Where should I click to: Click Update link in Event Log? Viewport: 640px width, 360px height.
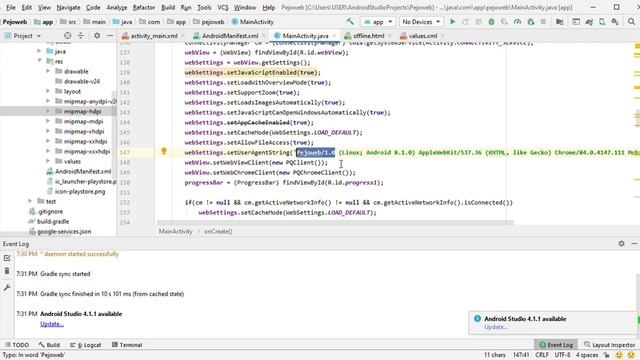(x=52, y=324)
